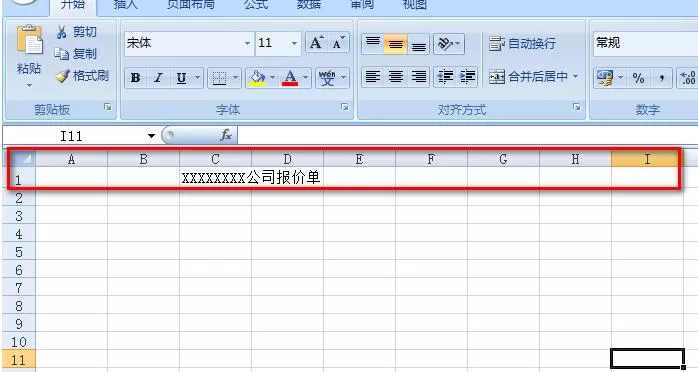Align text to top of cell
Viewport: 698px width, 372px height.
click(x=373, y=44)
